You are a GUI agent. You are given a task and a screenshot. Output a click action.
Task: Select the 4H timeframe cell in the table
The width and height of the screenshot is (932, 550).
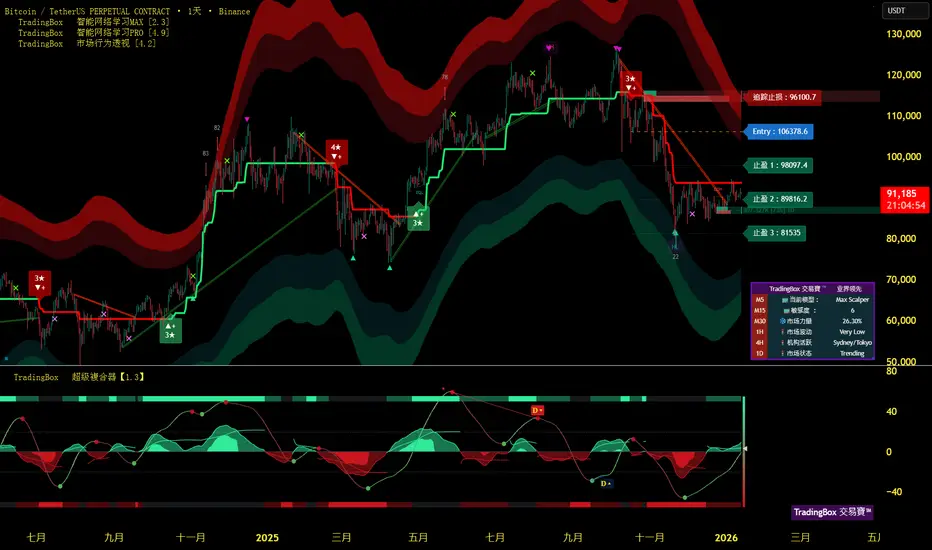760,342
